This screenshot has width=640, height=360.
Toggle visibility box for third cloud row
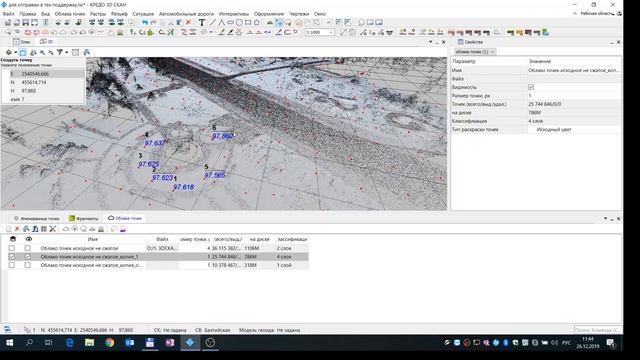(x=27, y=265)
